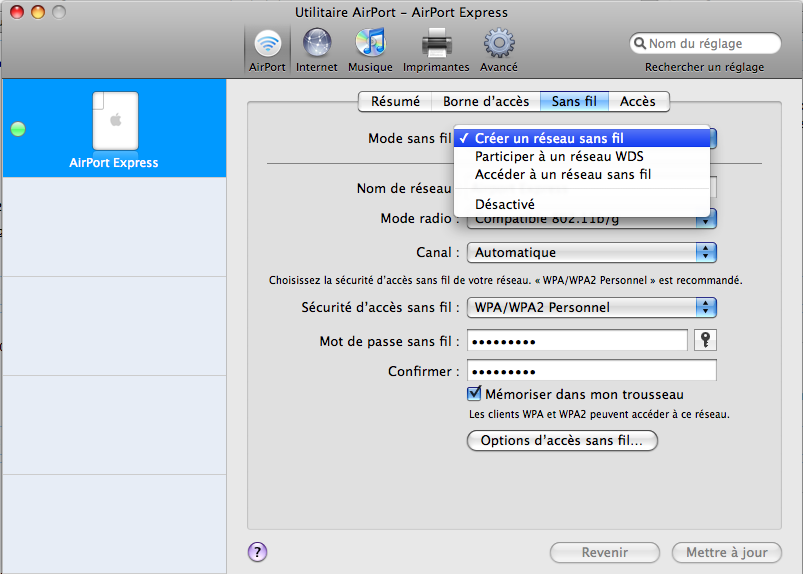Image resolution: width=803 pixels, height=574 pixels.
Task: Click the Revenir button
Action: 605,552
